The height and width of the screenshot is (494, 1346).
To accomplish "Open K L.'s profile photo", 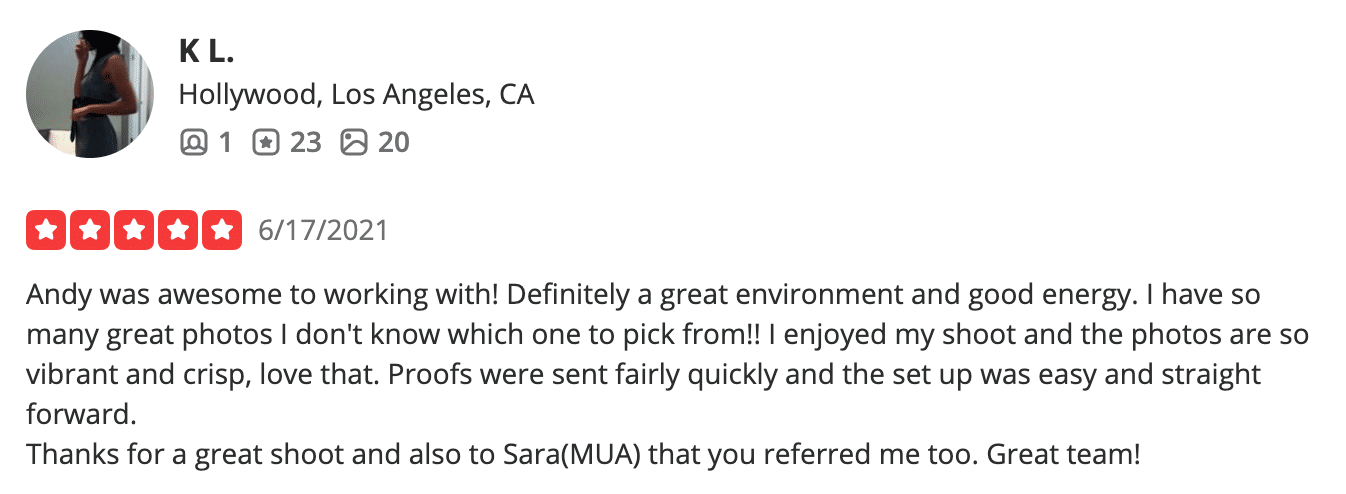I will coord(90,93).
